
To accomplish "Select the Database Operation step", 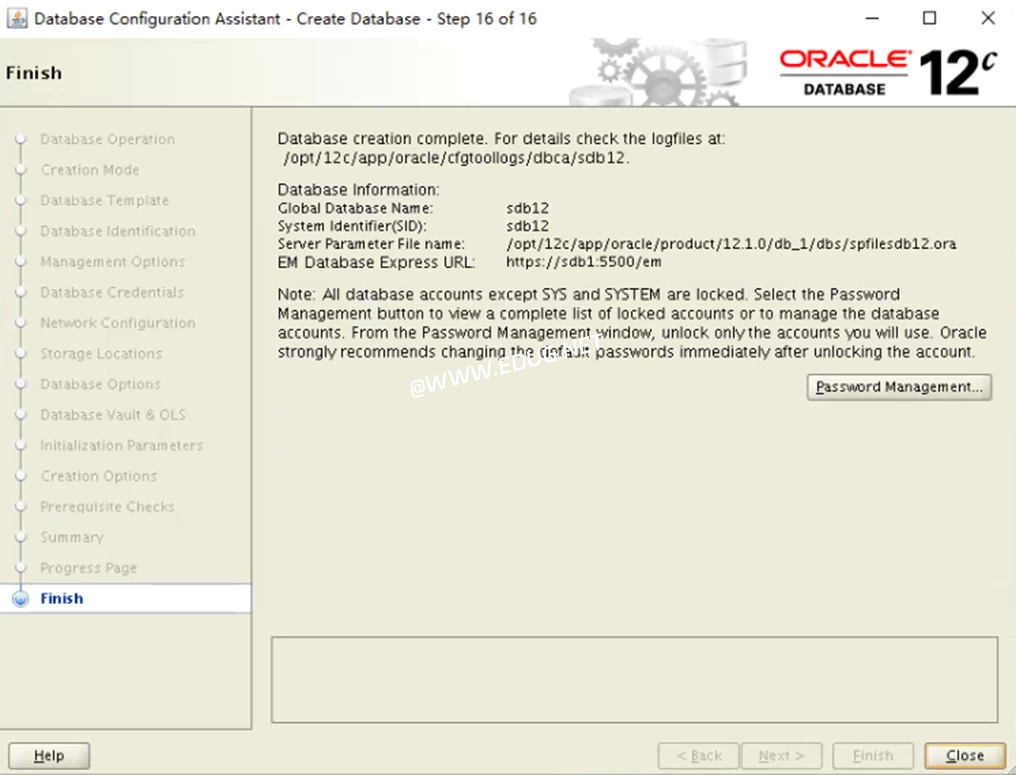I will [108, 139].
